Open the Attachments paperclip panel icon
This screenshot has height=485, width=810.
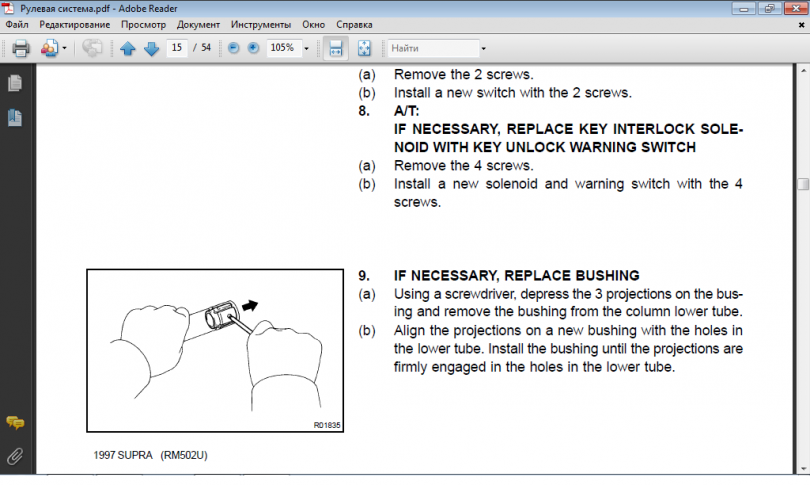pos(15,457)
